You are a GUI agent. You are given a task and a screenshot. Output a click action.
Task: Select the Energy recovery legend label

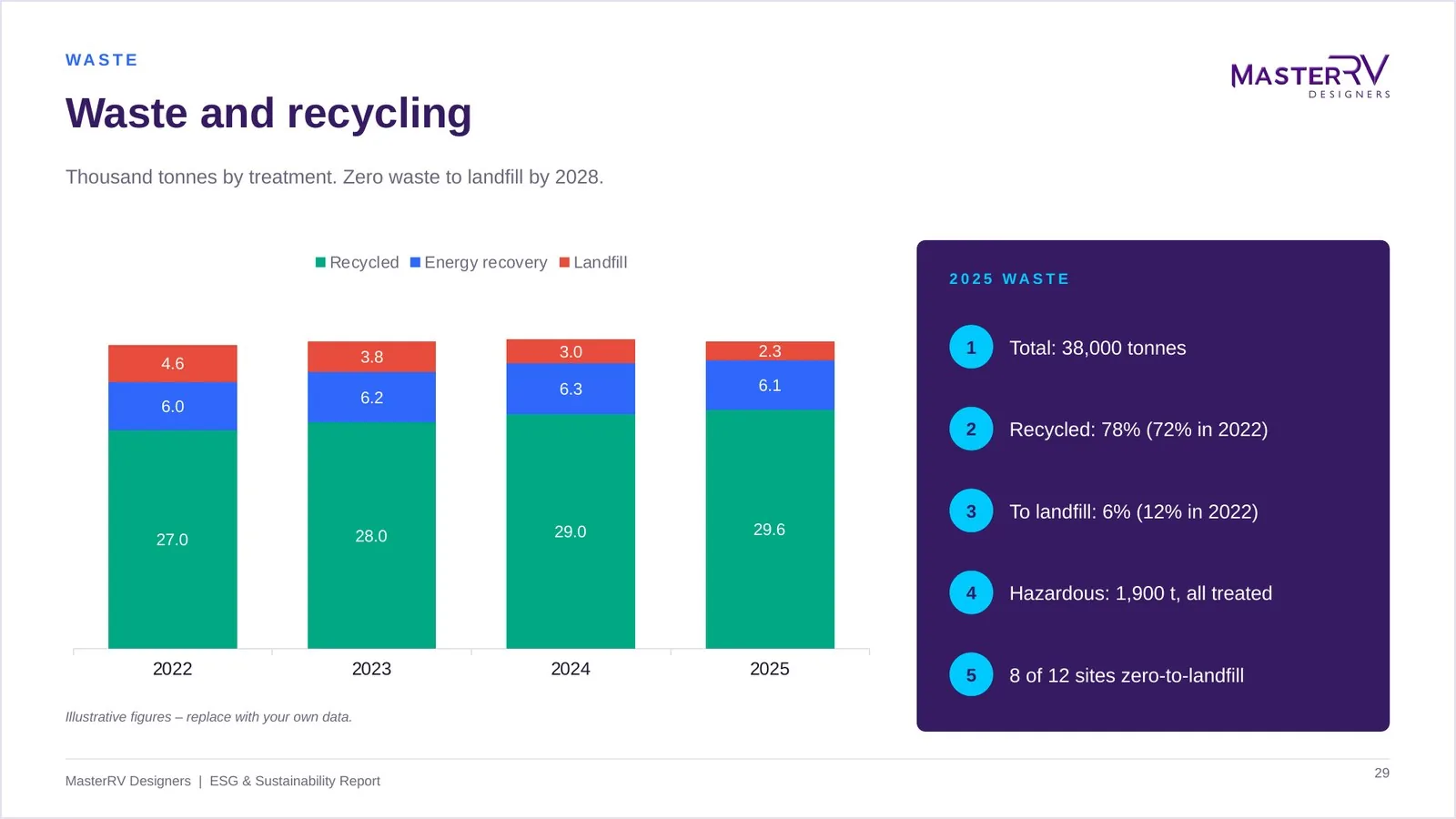(485, 262)
